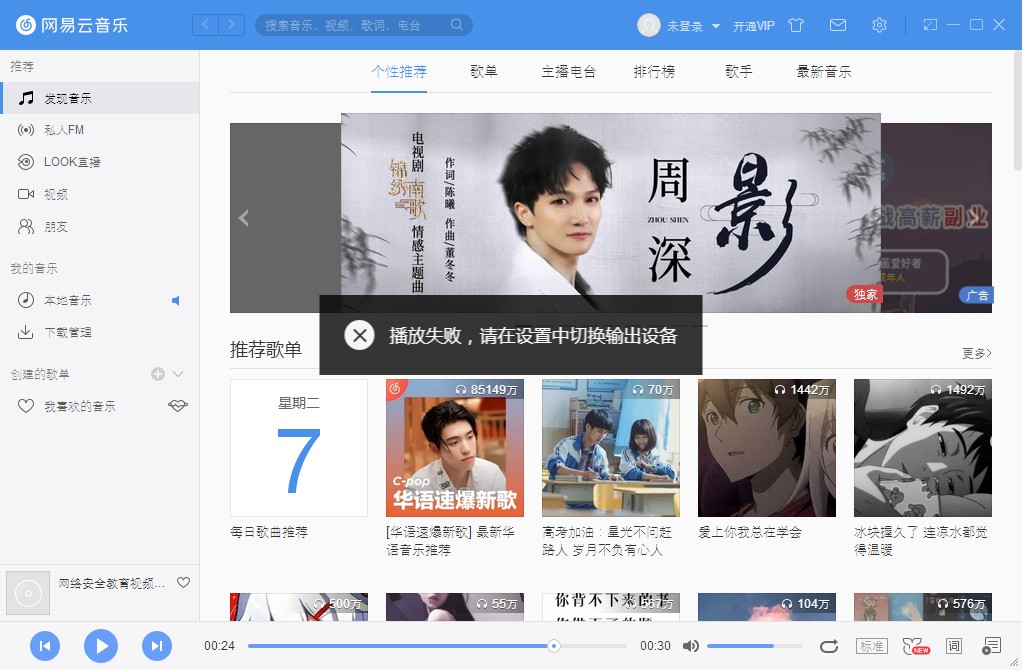Open the 视频 section

click(57, 194)
